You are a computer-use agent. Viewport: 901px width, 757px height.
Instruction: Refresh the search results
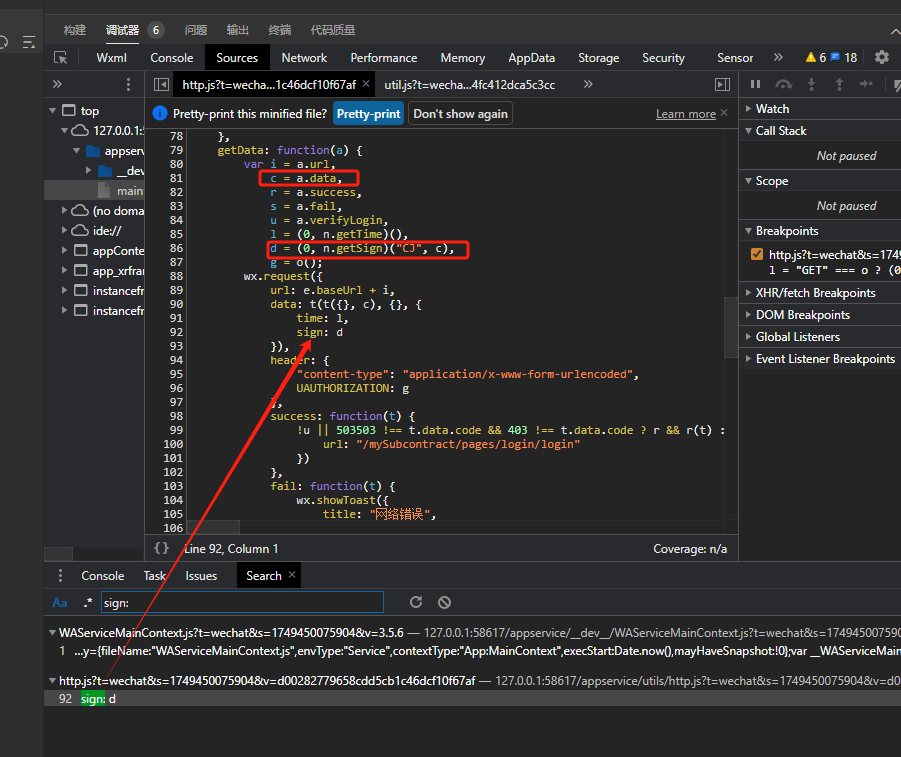416,602
